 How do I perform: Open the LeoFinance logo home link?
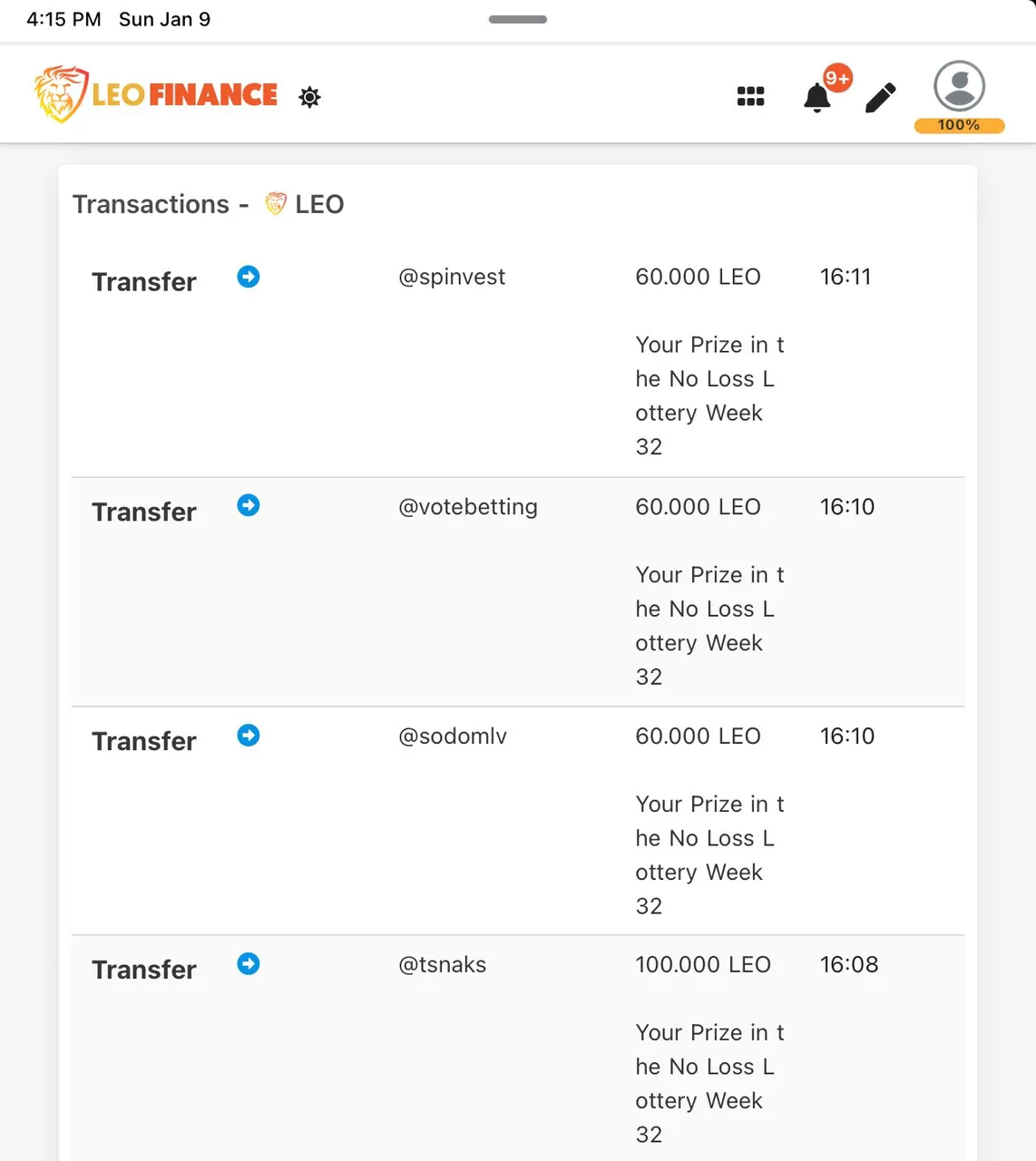coord(156,93)
